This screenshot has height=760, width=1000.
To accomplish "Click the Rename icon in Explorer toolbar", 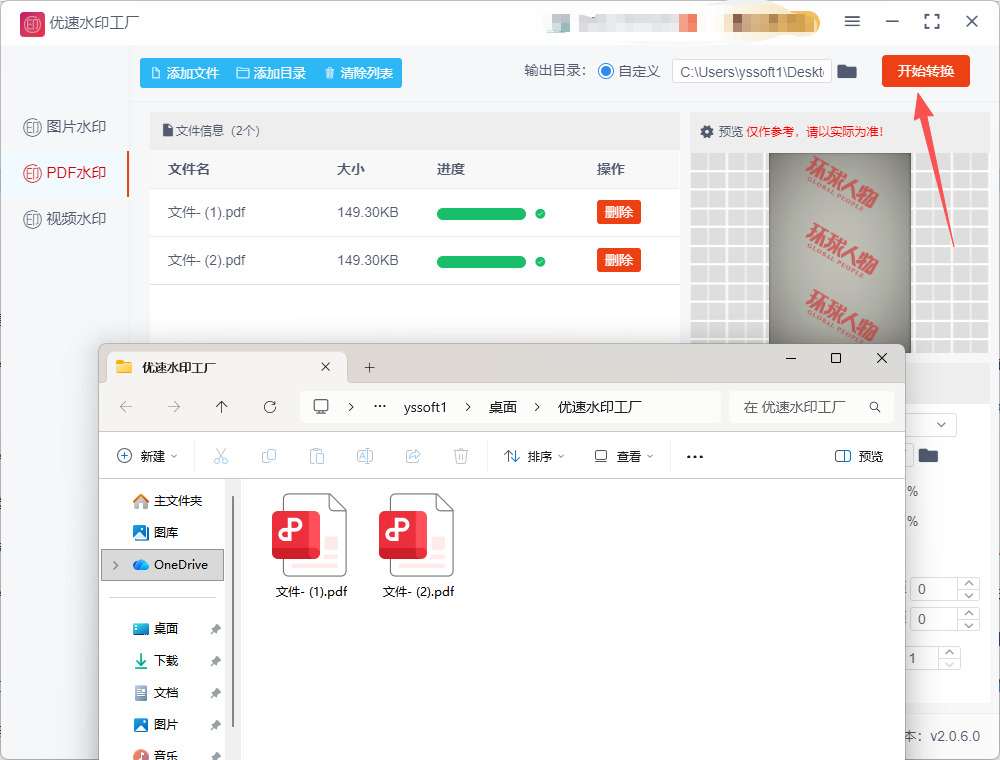I will pyautogui.click(x=365, y=457).
